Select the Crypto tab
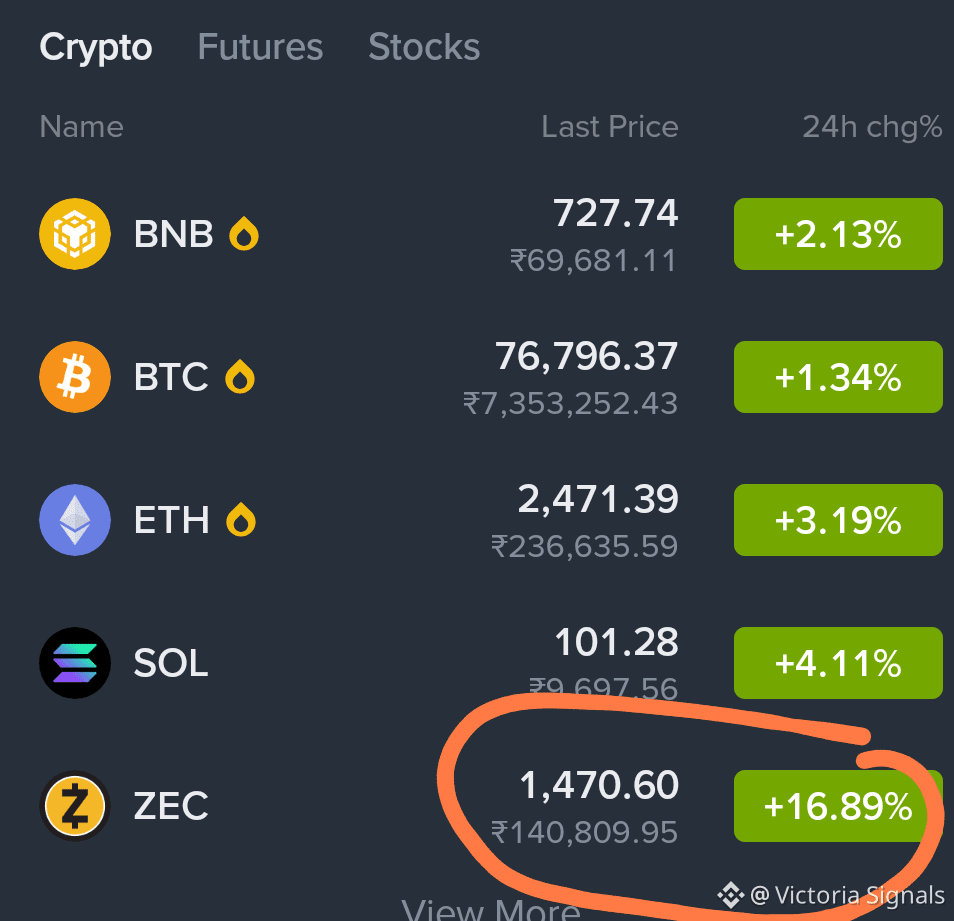Viewport: 954px width, 921px height. 96,47
